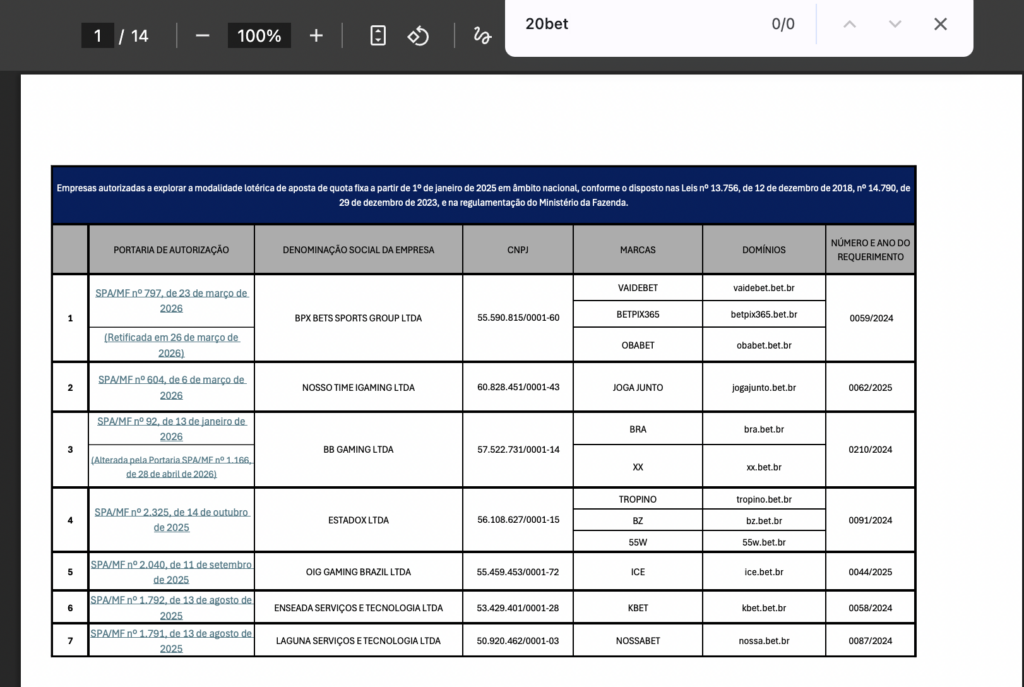The height and width of the screenshot is (687, 1024).
Task: Click CNPJ value 55.590.815/0001-60
Action: (x=518, y=318)
